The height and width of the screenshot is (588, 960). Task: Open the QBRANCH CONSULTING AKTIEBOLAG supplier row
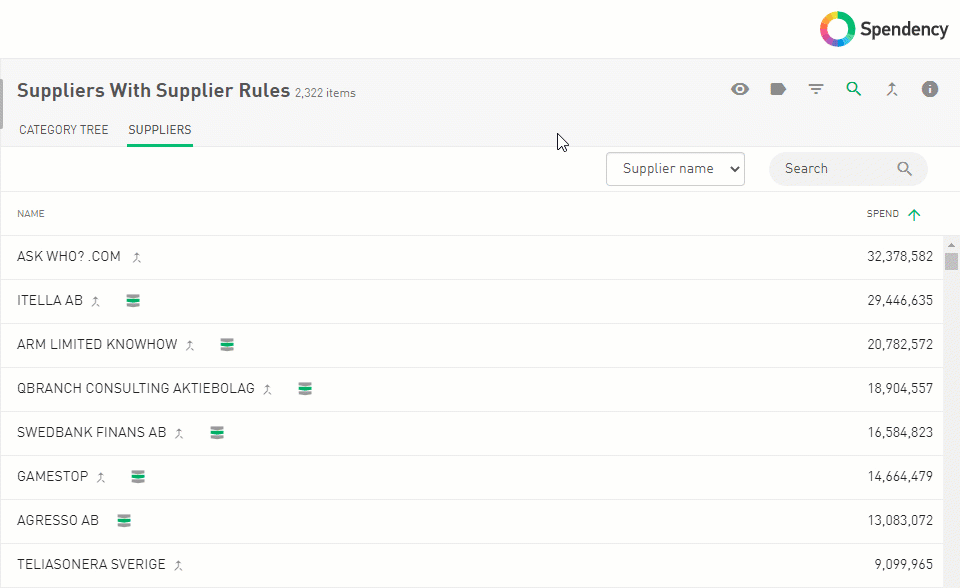click(136, 388)
